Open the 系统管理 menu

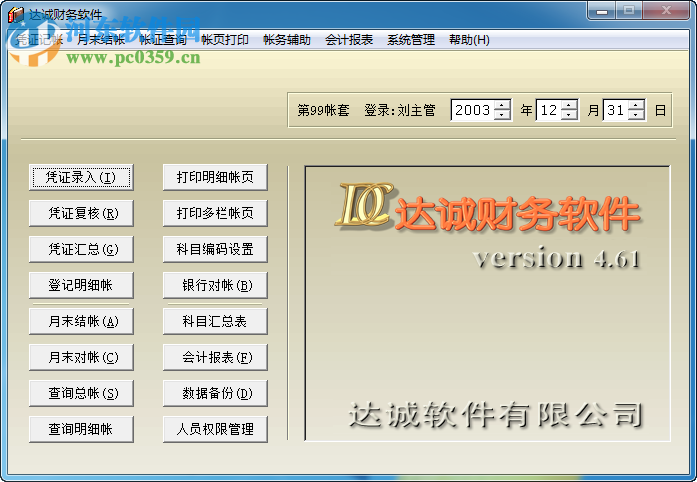[411, 40]
